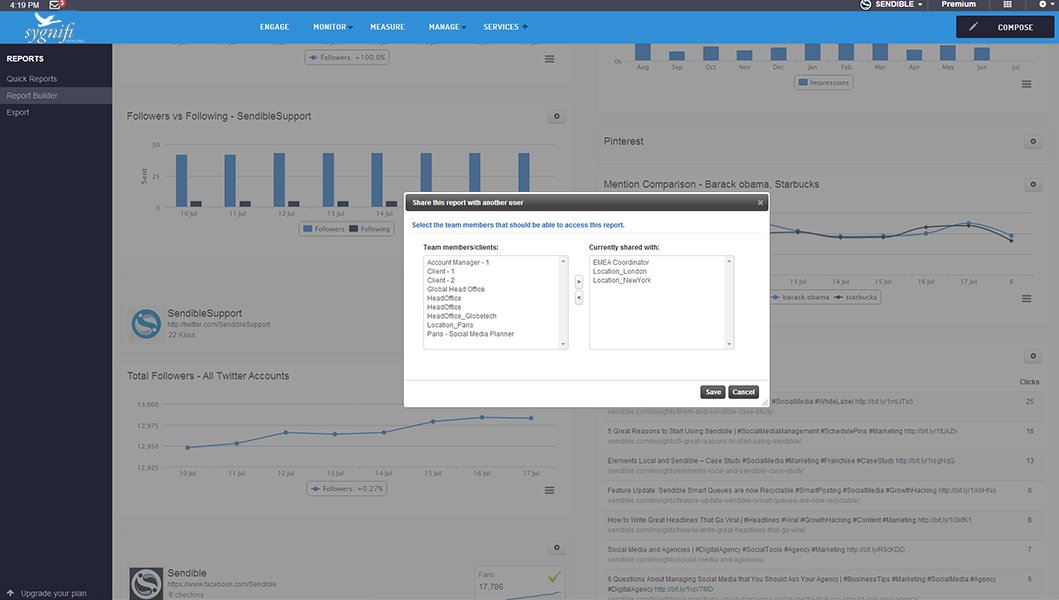Open the Engage menu
The width and height of the screenshot is (1059, 600).
pyautogui.click(x=274, y=27)
